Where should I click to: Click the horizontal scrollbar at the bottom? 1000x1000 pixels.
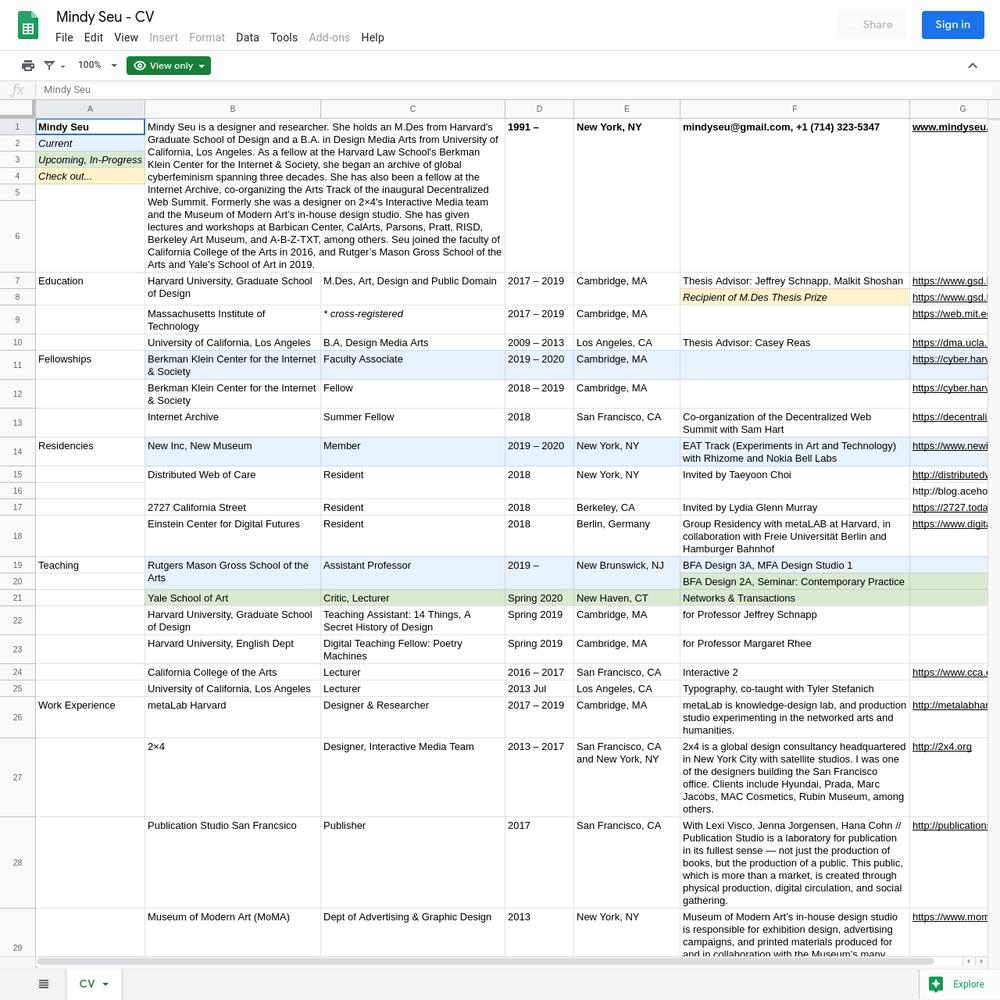click(x=485, y=961)
